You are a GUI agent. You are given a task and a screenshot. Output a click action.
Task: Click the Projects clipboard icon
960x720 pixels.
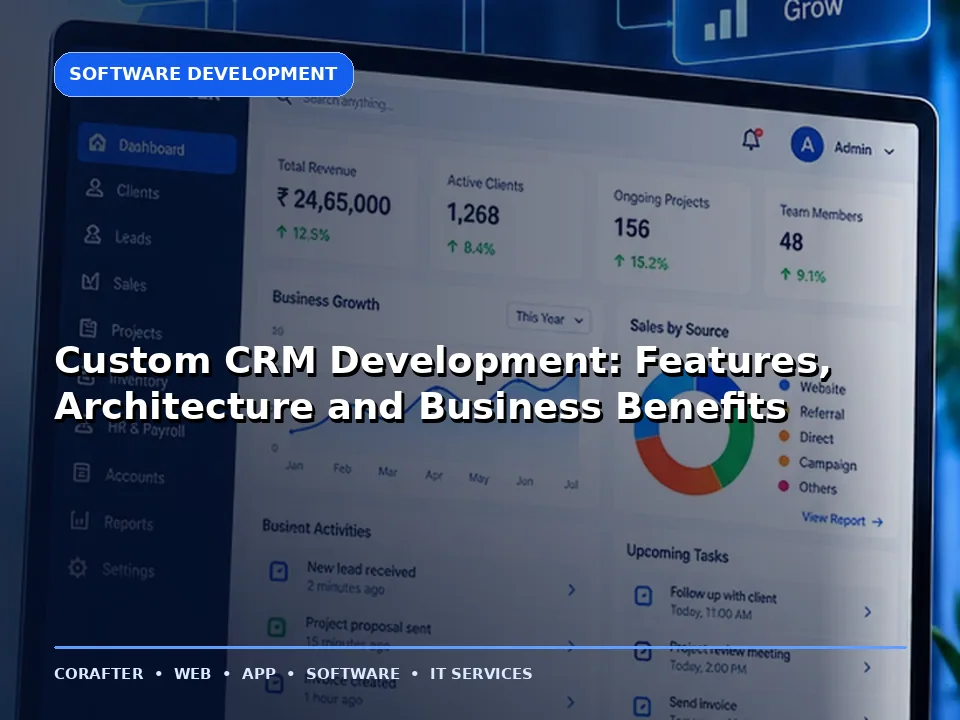[88, 328]
